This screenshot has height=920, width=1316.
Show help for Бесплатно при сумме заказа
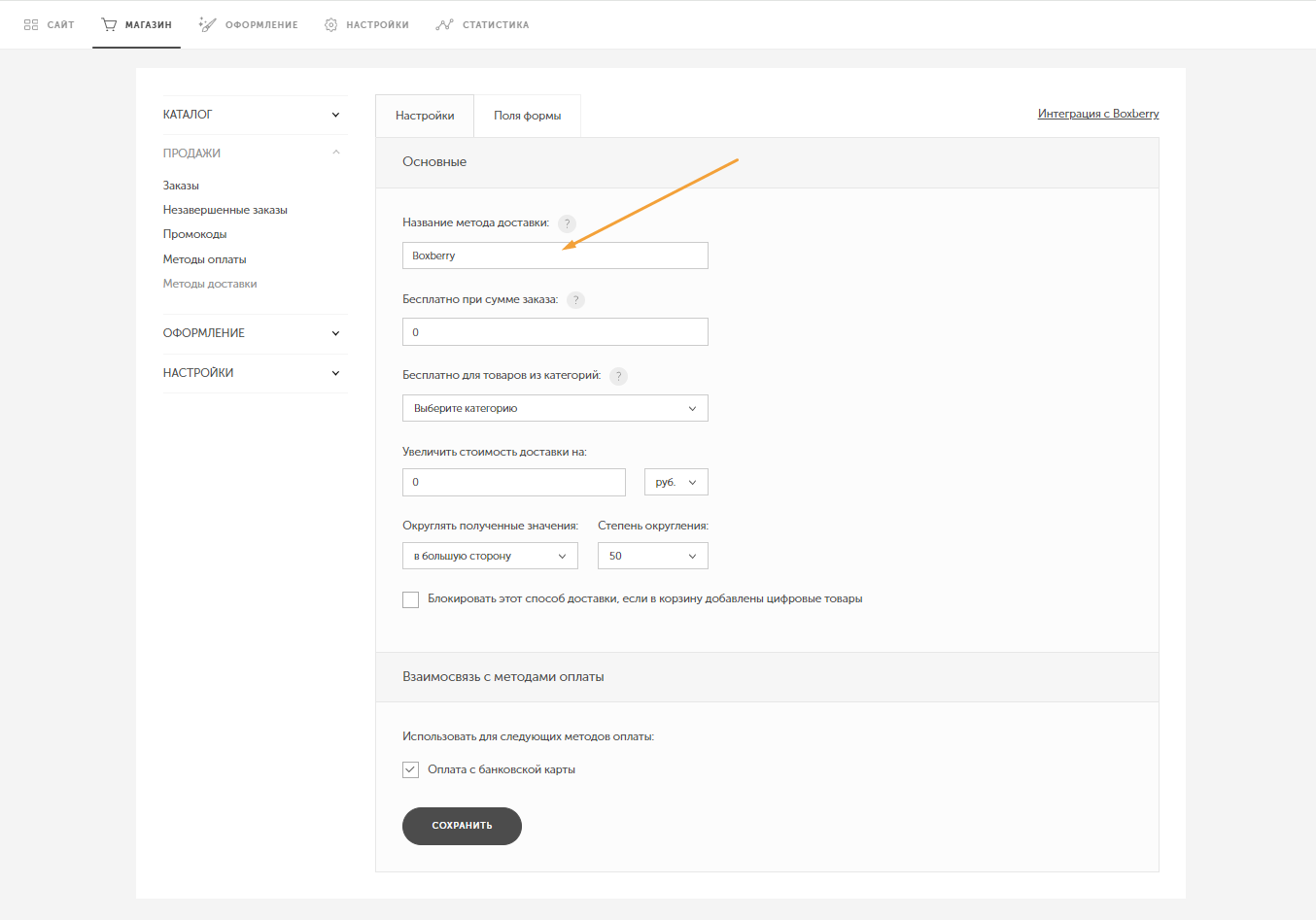point(575,300)
